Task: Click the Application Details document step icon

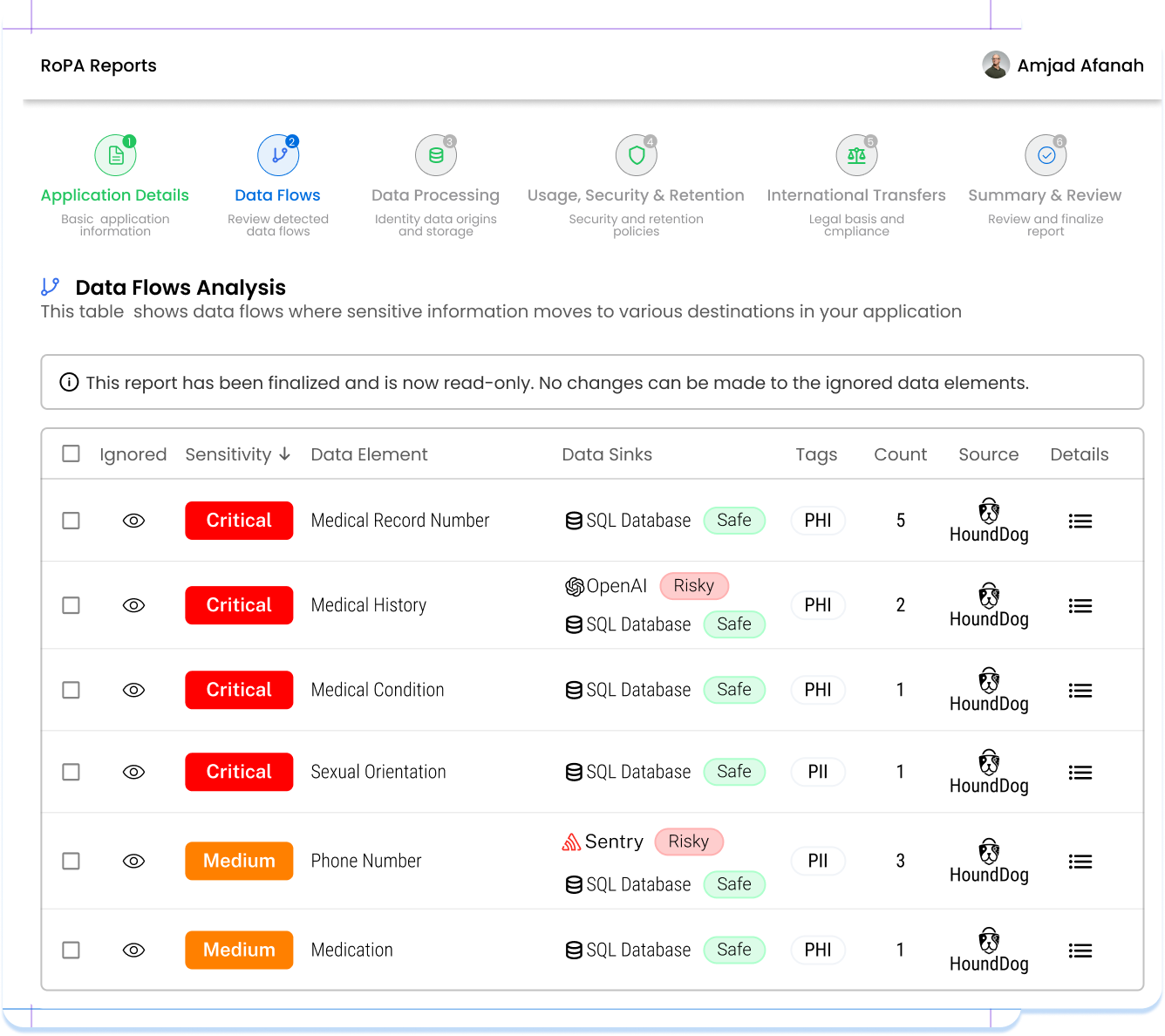Action: coord(115,156)
